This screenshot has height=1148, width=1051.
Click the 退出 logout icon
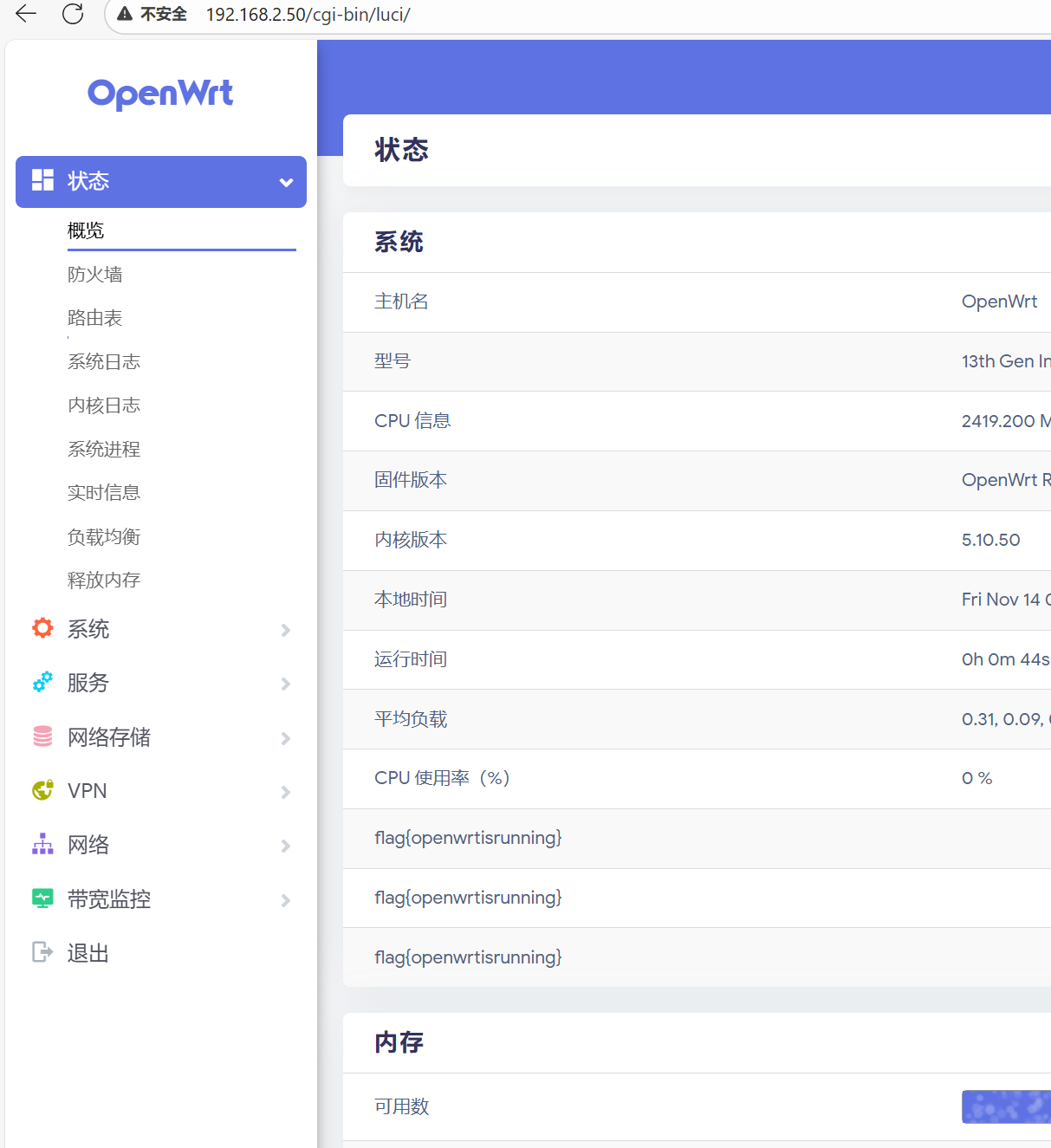pos(42,951)
